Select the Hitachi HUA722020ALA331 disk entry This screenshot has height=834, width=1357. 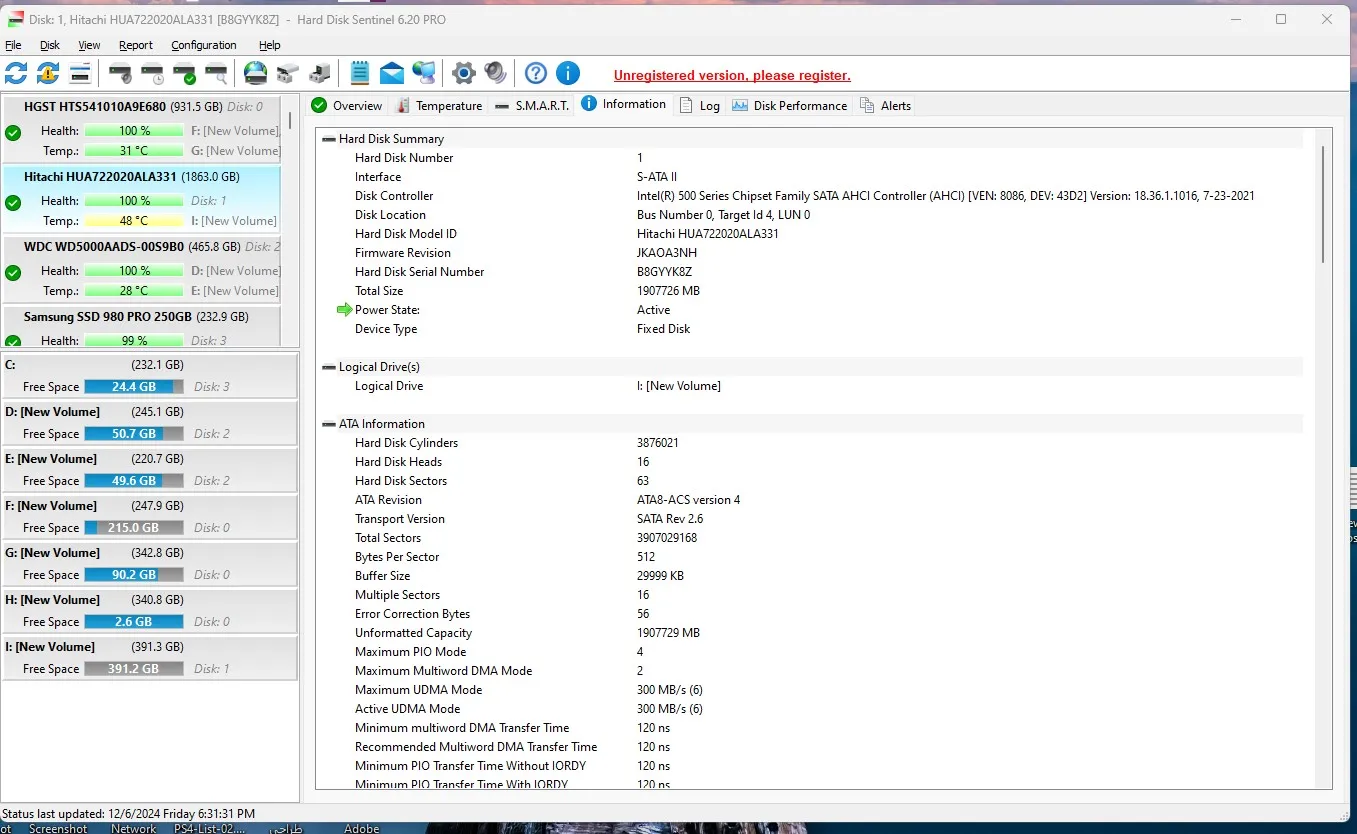[x=142, y=199]
